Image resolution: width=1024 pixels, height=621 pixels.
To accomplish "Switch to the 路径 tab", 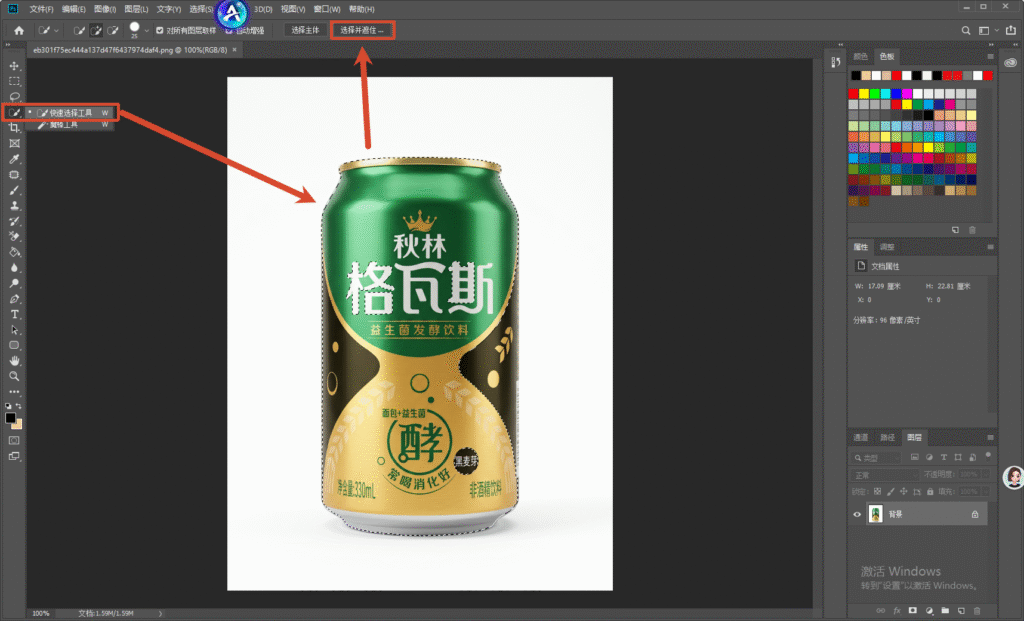I will click(888, 438).
